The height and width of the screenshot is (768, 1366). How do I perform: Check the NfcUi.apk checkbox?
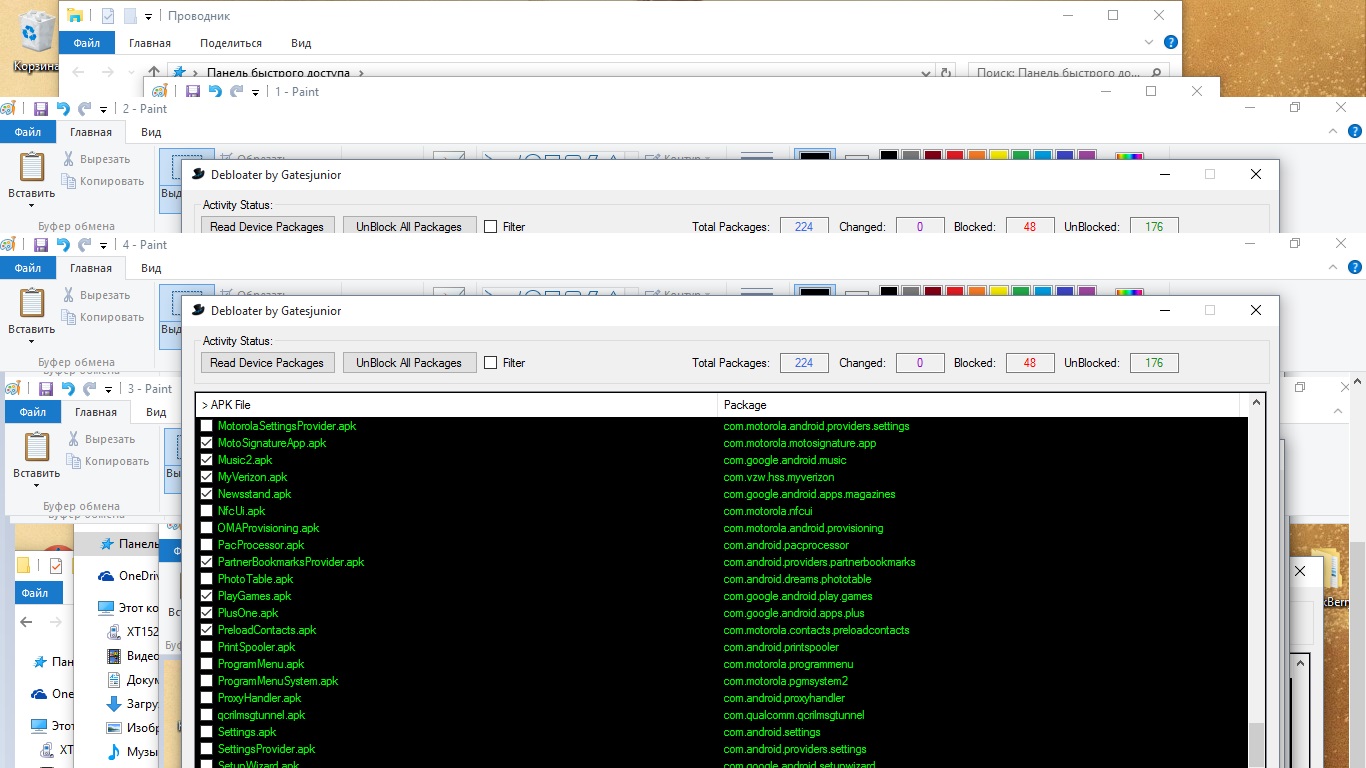pyautogui.click(x=207, y=511)
